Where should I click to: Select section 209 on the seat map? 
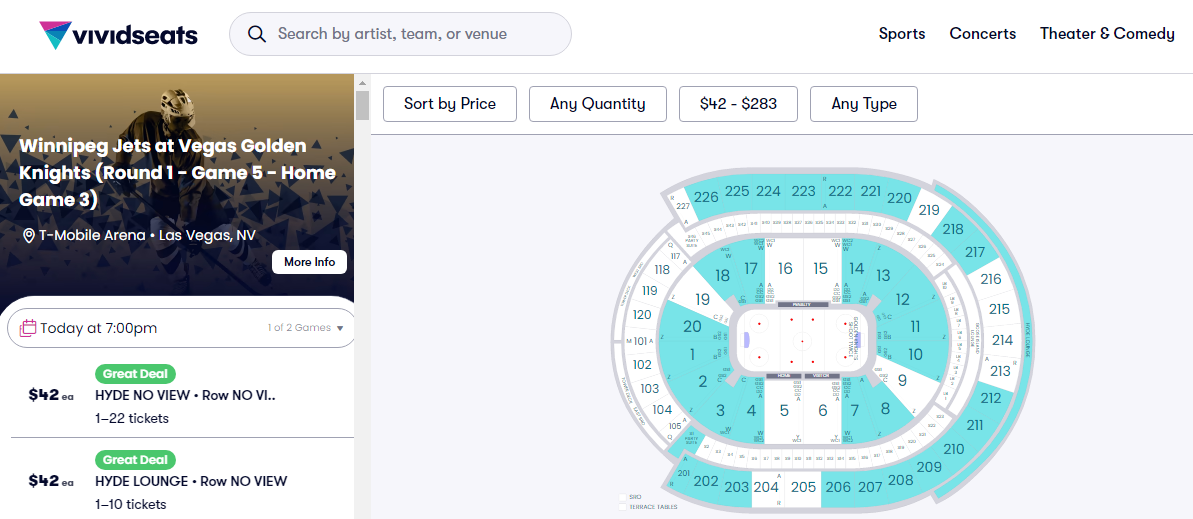click(929, 467)
